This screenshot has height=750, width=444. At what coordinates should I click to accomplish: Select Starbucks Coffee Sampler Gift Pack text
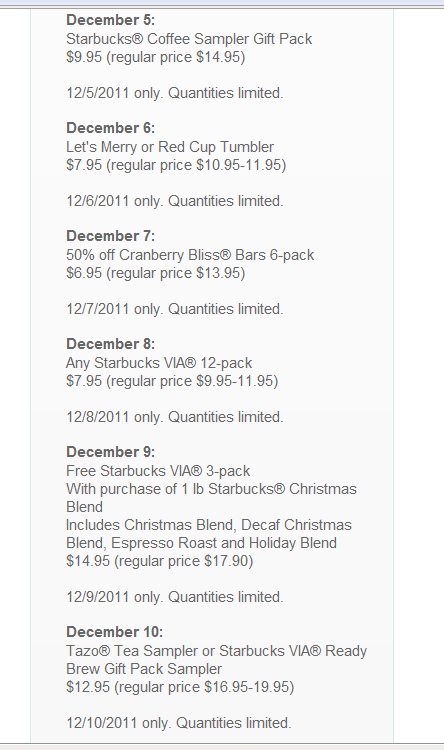(x=189, y=39)
